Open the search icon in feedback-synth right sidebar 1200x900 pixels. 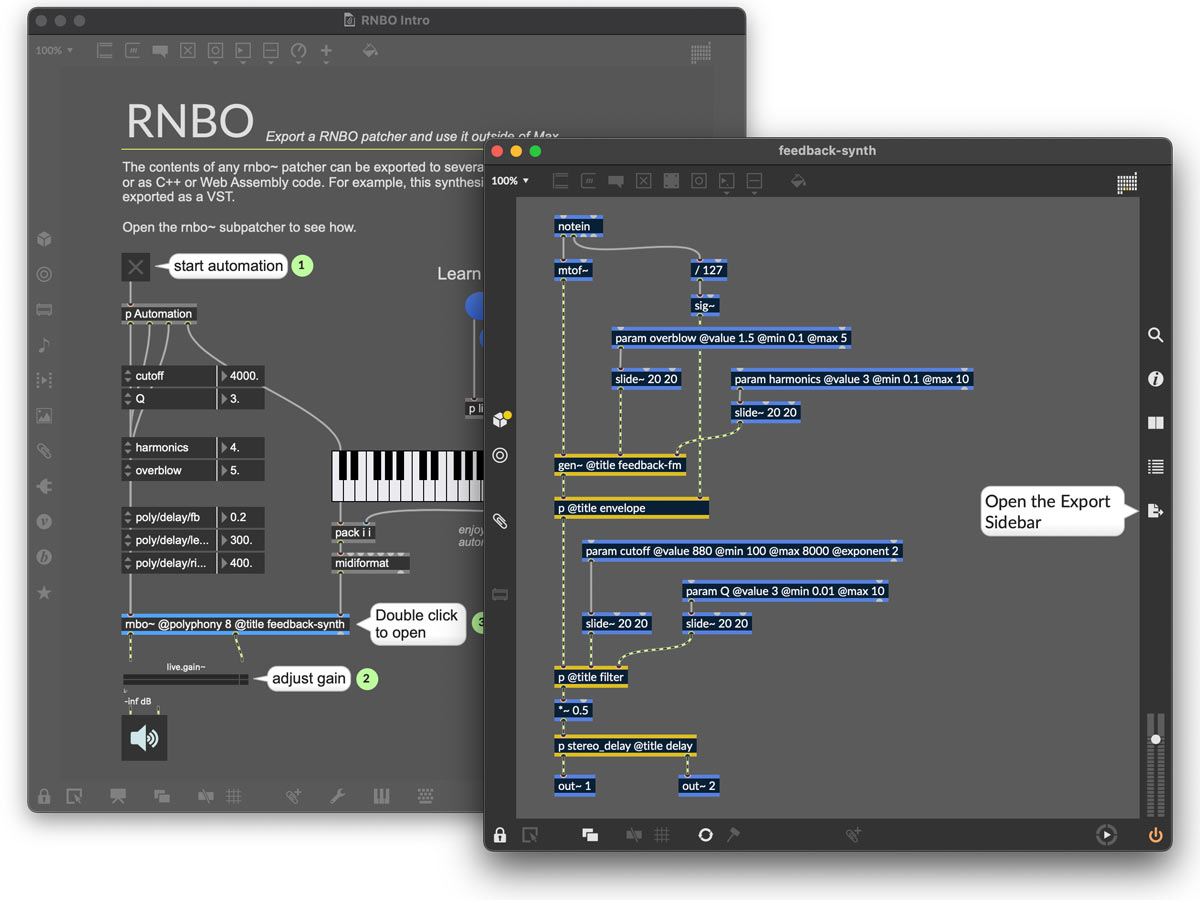coord(1155,336)
